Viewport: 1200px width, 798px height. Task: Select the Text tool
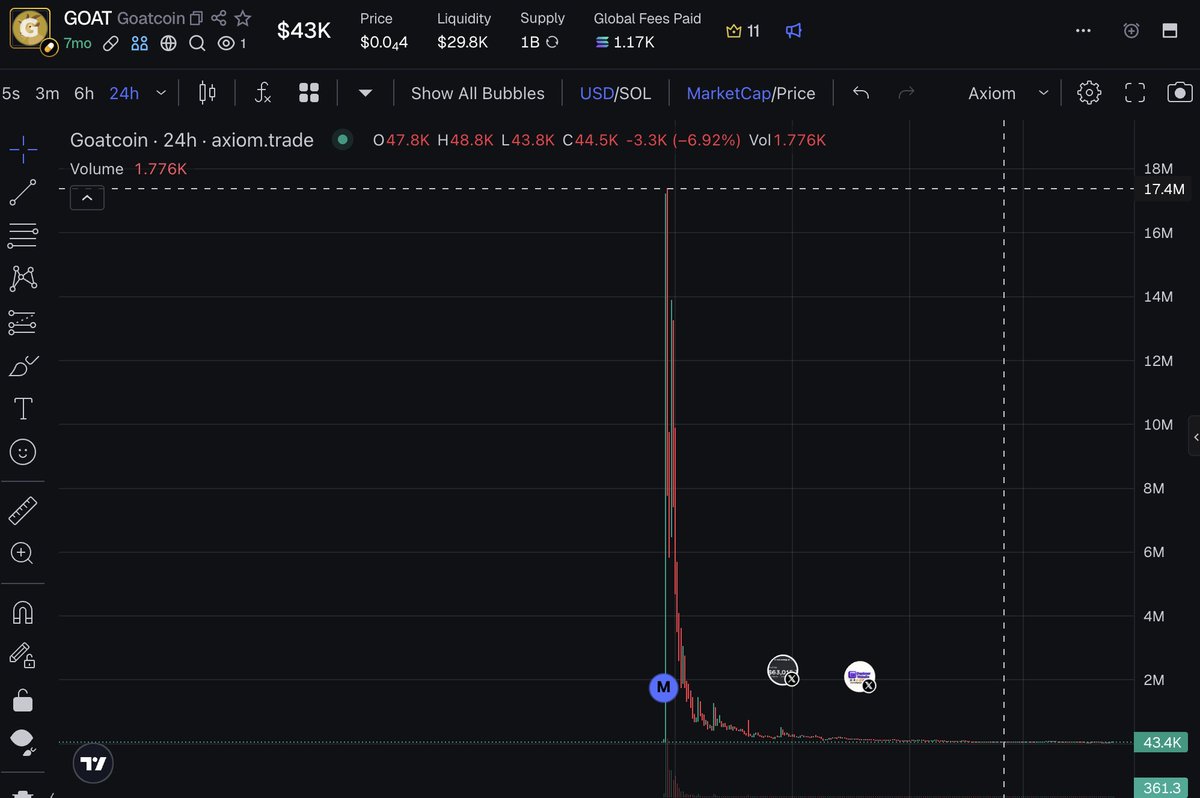coord(23,409)
